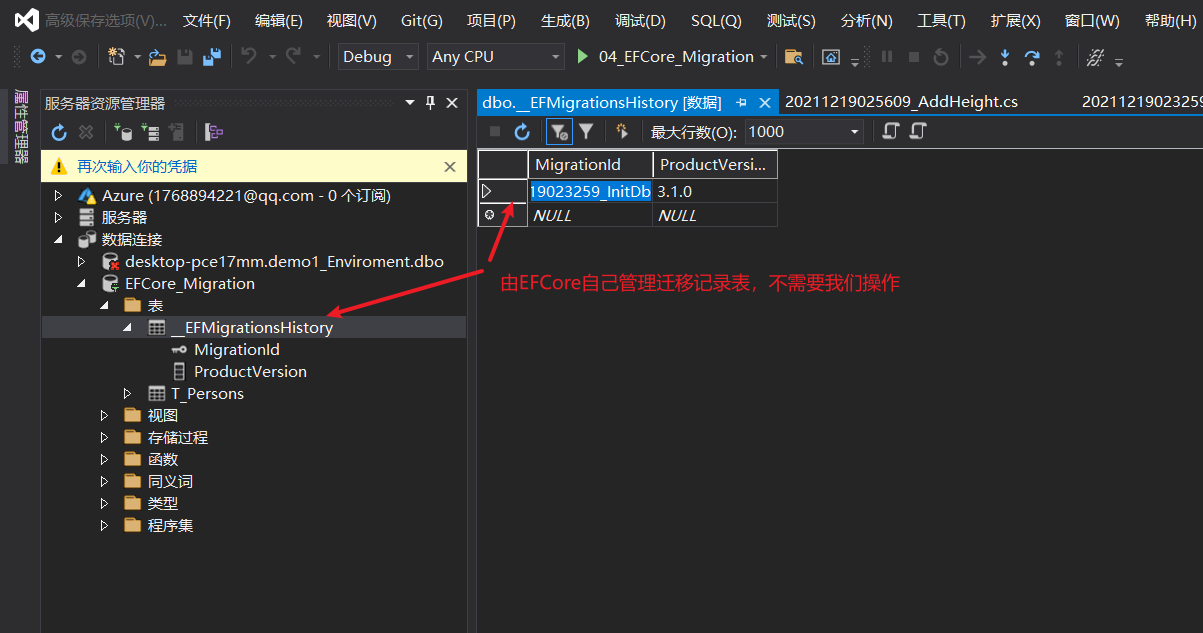Click the connect to database icon
This screenshot has width=1203, height=633.
123,132
